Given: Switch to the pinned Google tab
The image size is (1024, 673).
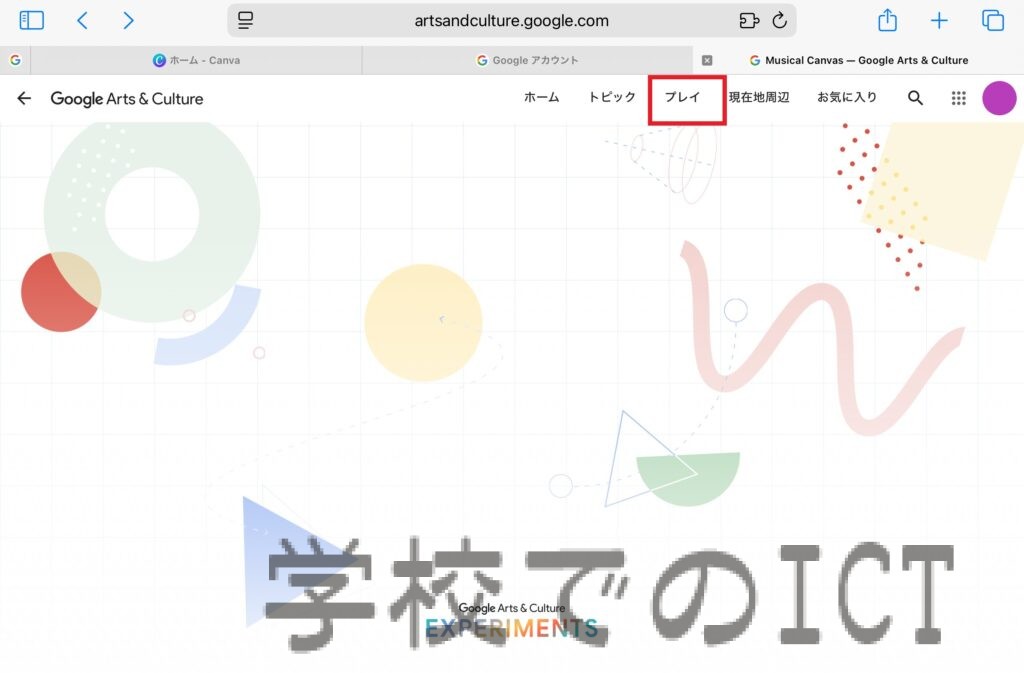Looking at the screenshot, I should [15, 60].
